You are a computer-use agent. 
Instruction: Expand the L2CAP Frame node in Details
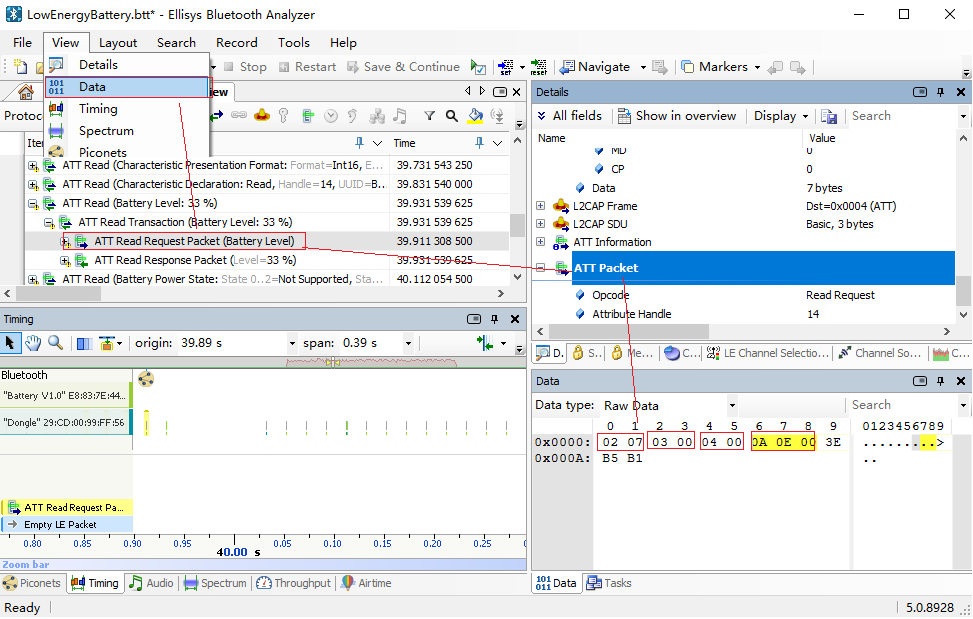[540, 206]
